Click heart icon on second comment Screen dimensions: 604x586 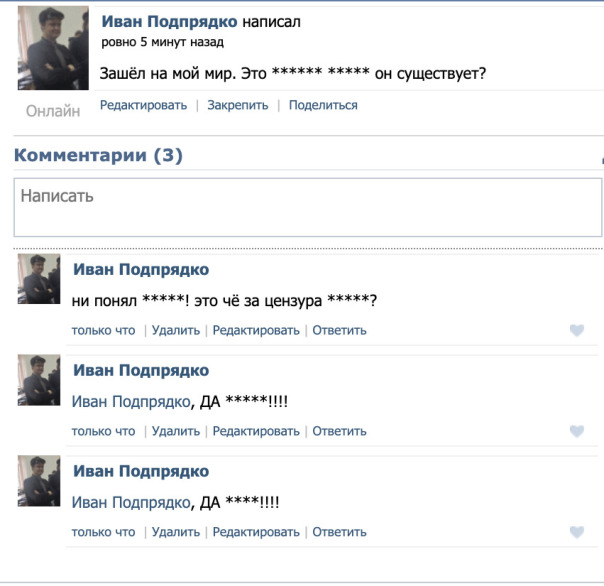(577, 432)
